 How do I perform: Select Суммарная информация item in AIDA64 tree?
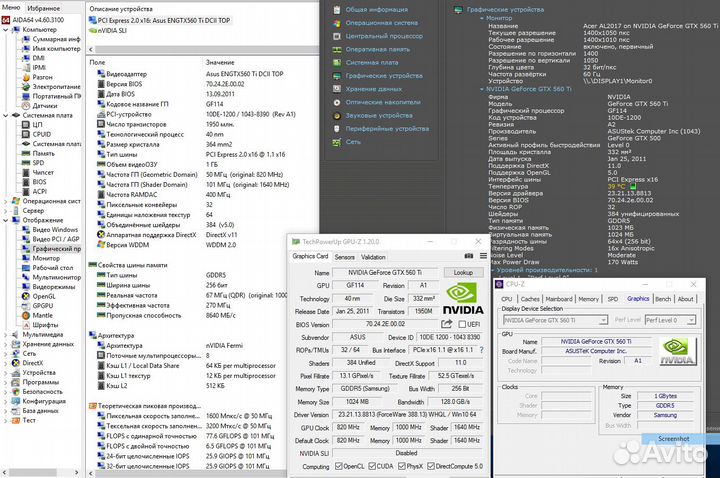(x=51, y=39)
